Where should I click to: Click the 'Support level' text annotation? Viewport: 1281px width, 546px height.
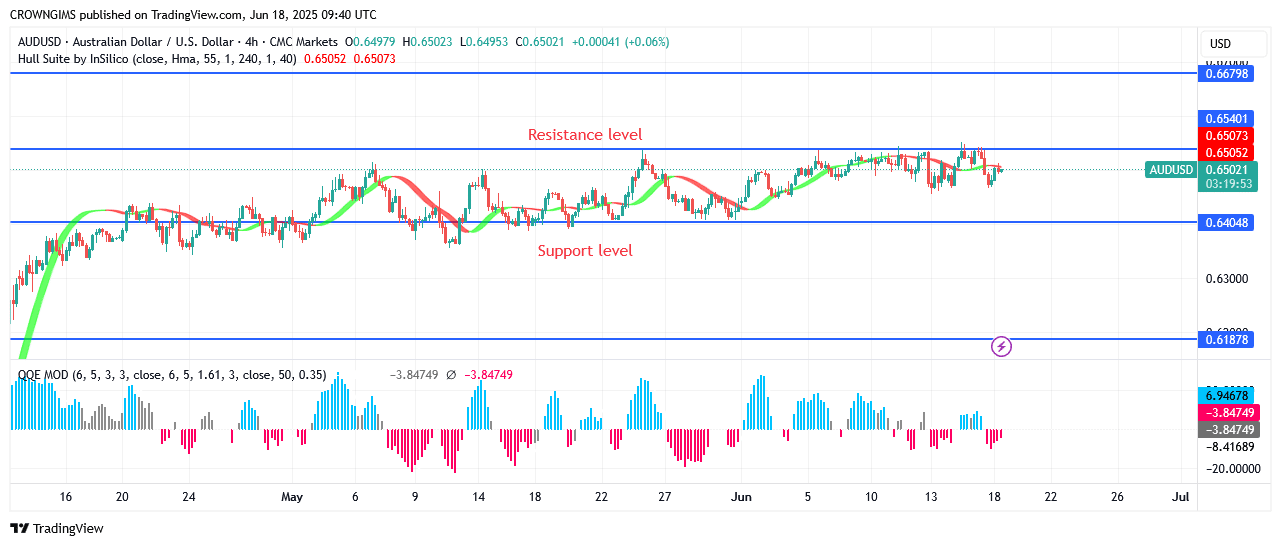click(x=585, y=250)
